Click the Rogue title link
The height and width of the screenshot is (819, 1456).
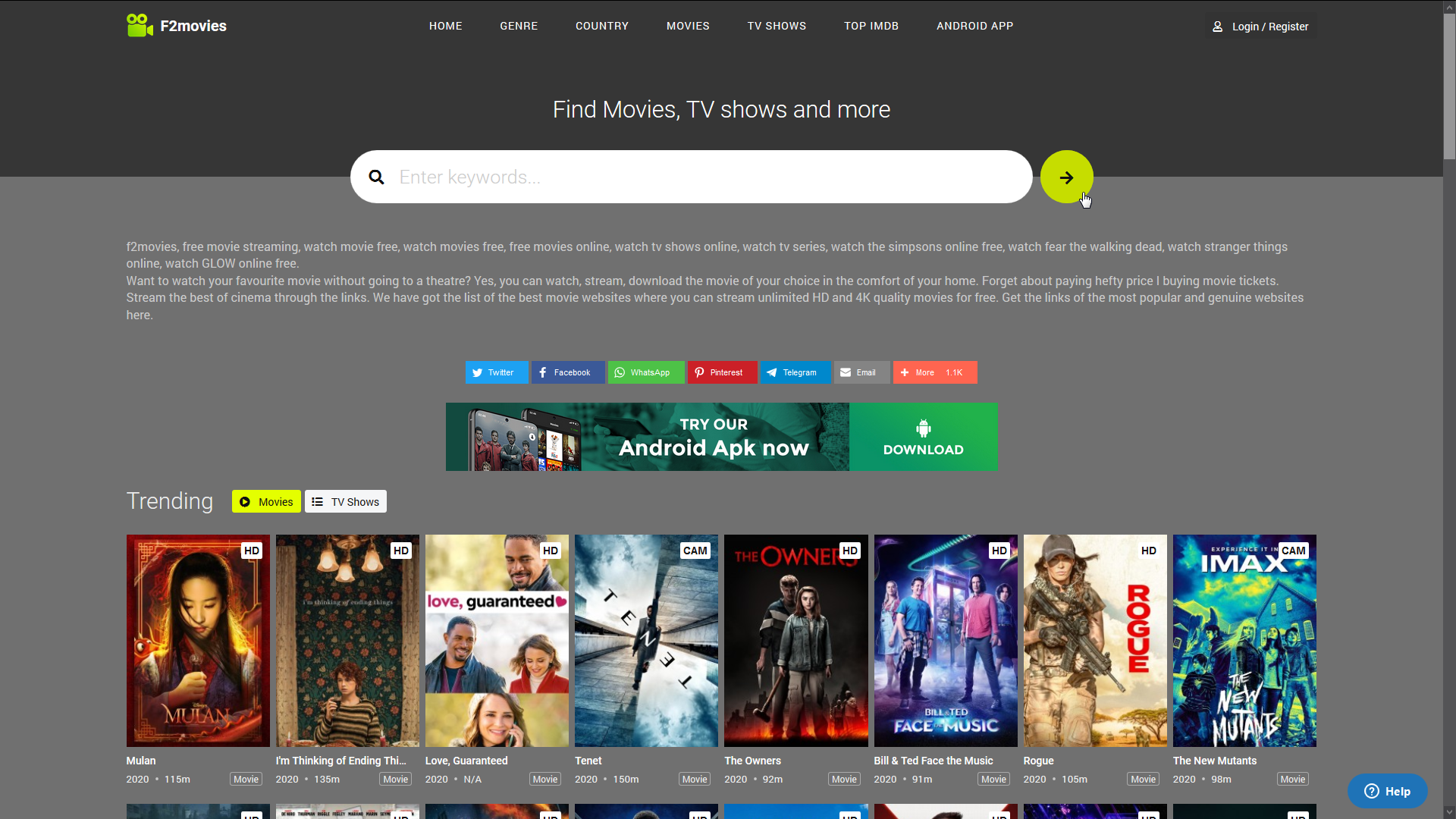point(1038,761)
